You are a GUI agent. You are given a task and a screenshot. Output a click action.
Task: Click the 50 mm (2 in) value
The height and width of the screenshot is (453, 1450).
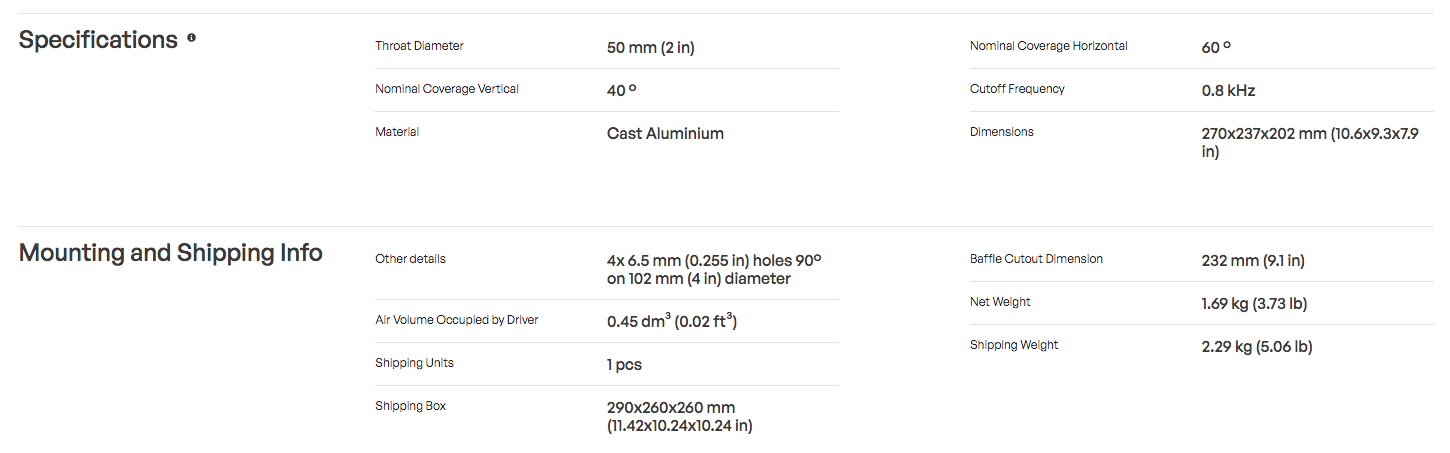click(650, 48)
